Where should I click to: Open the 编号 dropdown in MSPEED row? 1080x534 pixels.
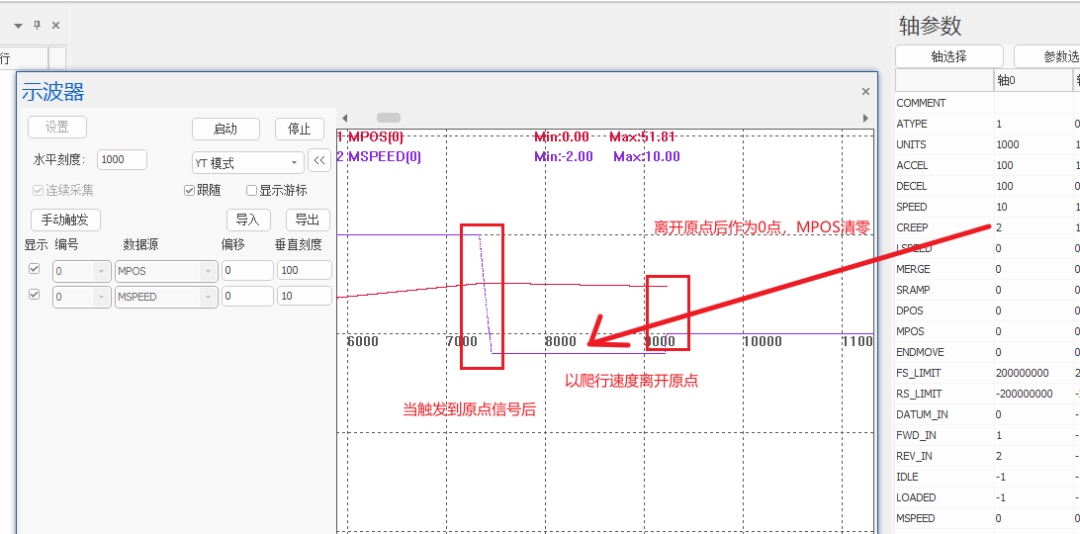(x=81, y=297)
